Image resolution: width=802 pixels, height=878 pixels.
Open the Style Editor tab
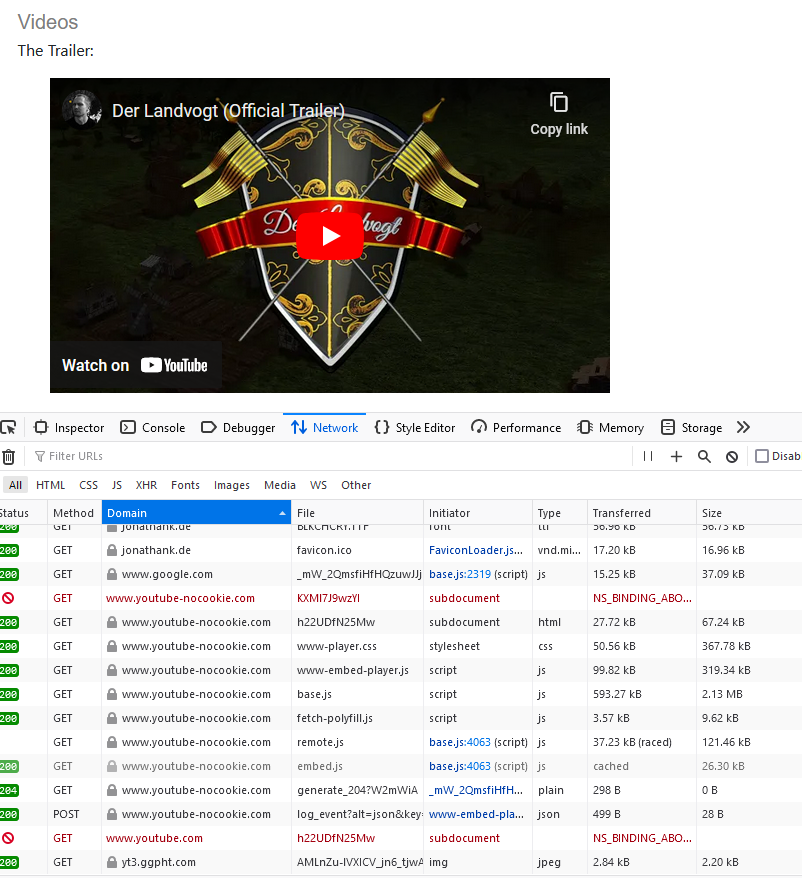(x=414, y=427)
